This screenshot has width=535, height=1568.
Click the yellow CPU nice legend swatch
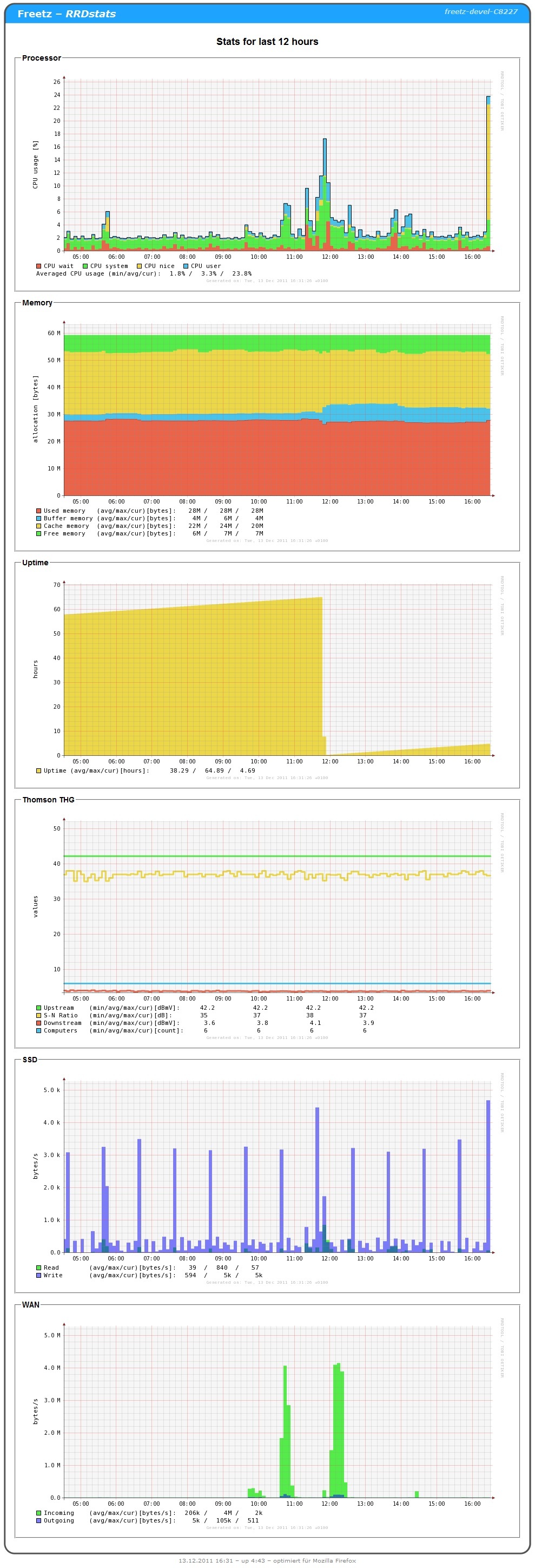pos(139,266)
